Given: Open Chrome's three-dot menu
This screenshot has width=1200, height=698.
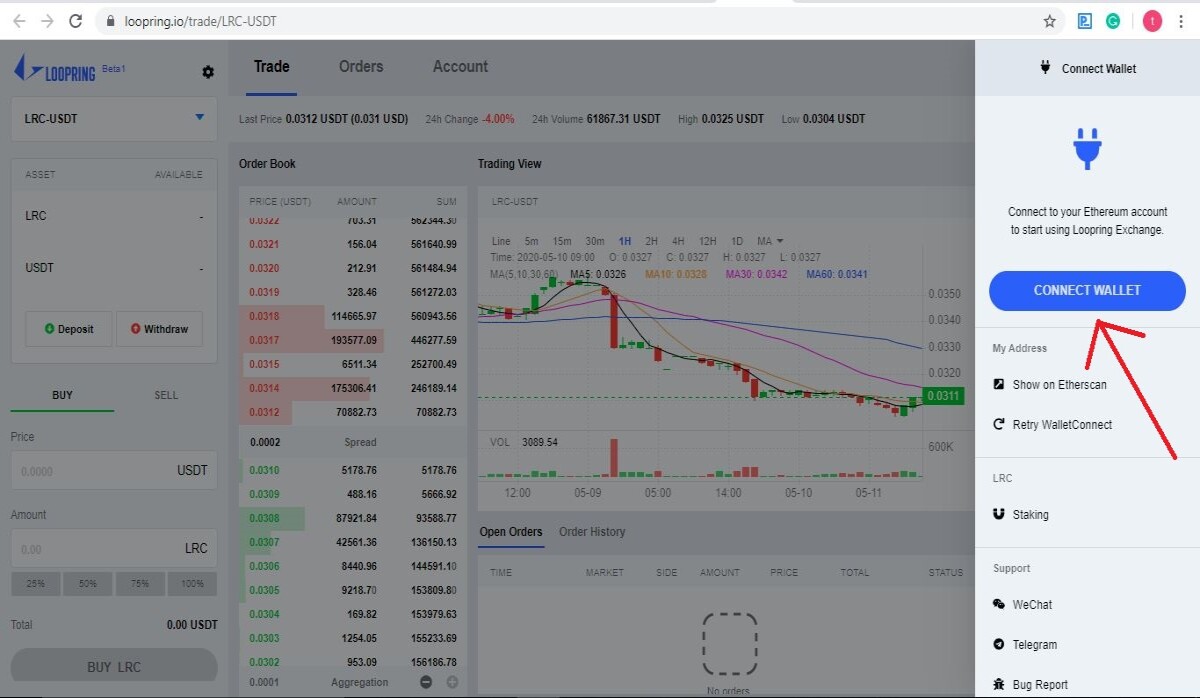Looking at the screenshot, I should click(x=1183, y=20).
